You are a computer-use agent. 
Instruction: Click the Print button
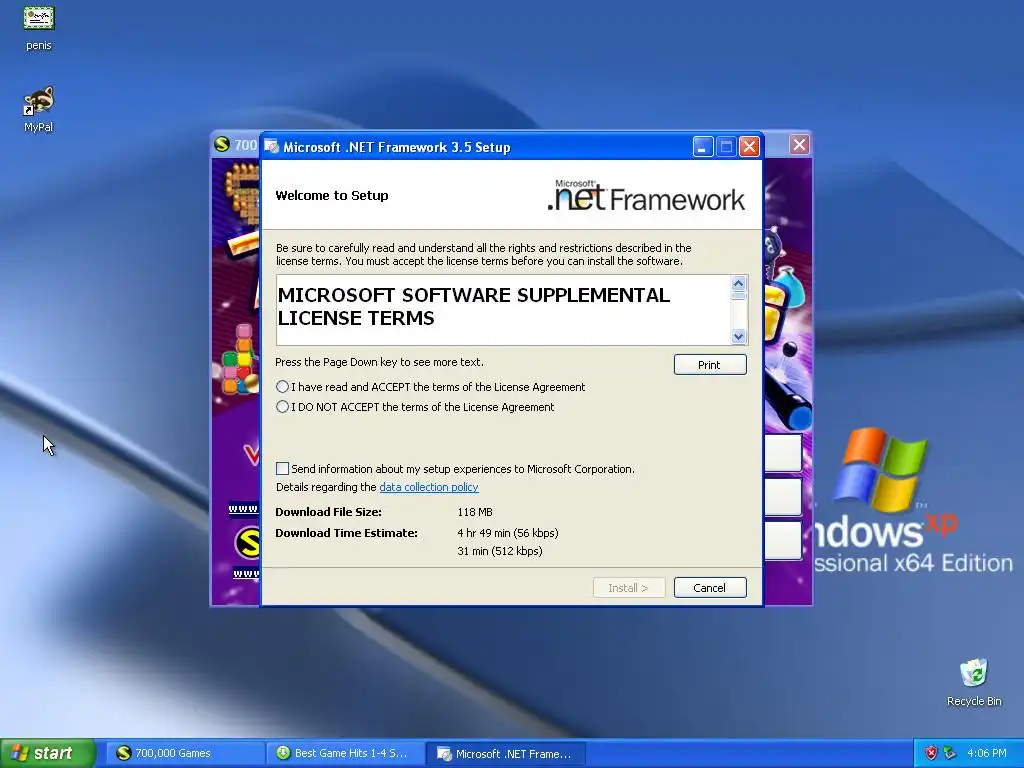[710, 364]
